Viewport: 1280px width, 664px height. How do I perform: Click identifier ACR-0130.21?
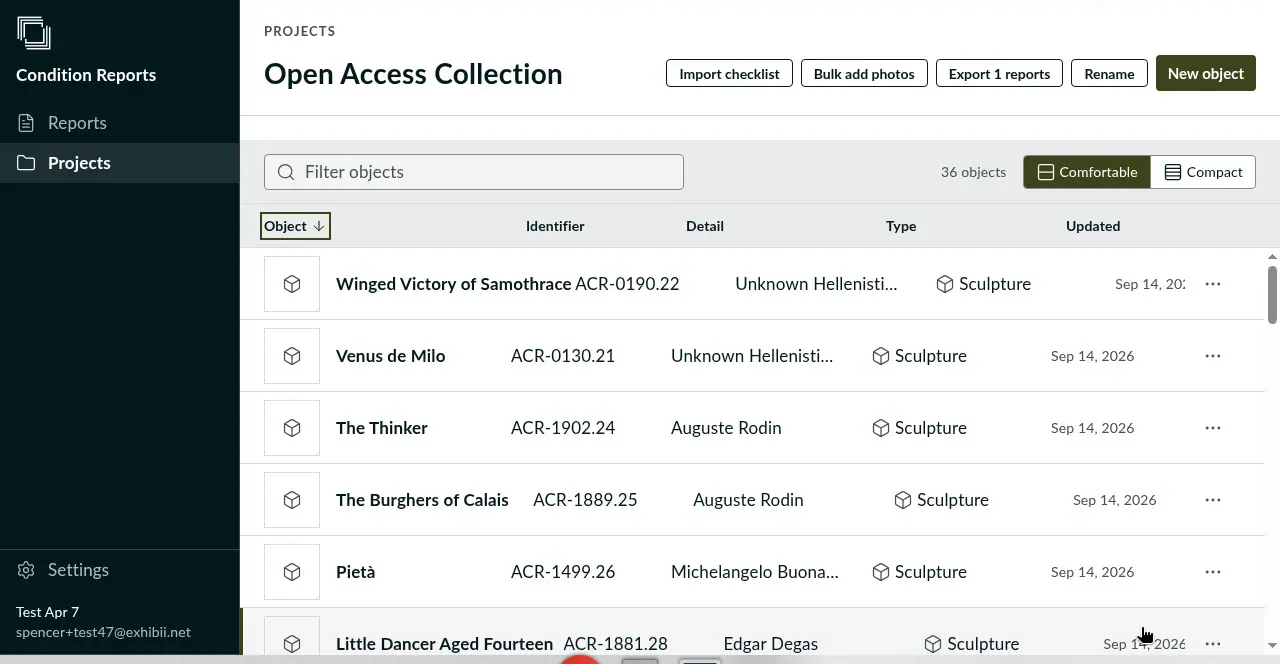point(563,356)
